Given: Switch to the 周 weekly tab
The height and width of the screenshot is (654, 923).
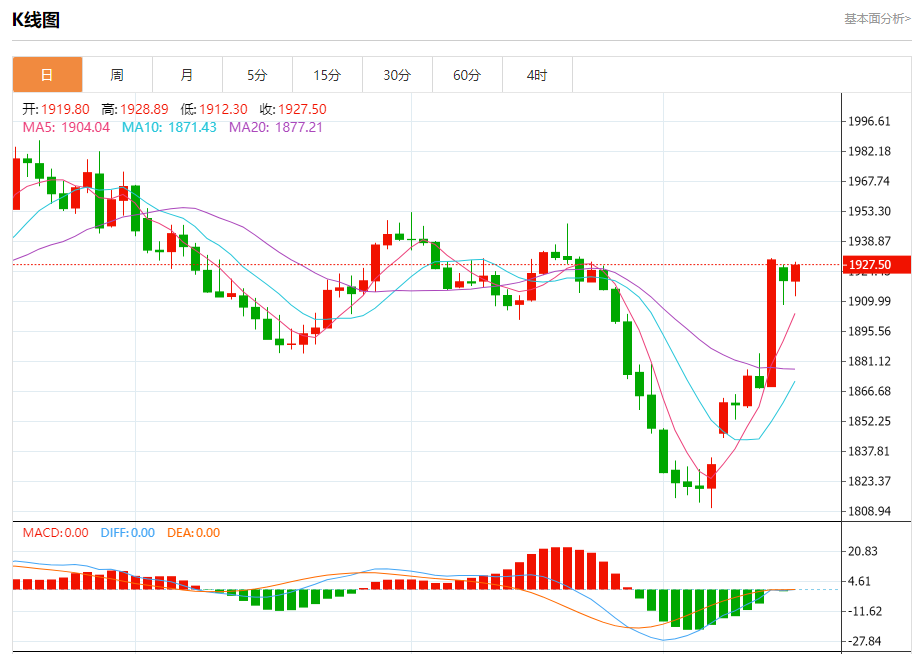Looking at the screenshot, I should pyautogui.click(x=117, y=75).
